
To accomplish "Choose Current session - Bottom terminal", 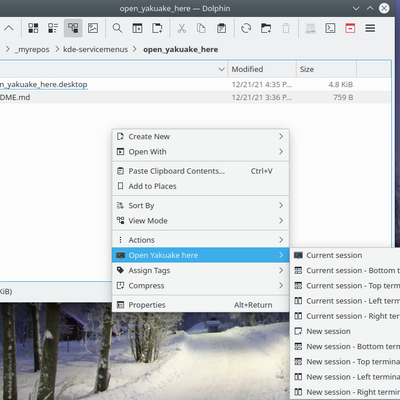I will (x=346, y=270).
